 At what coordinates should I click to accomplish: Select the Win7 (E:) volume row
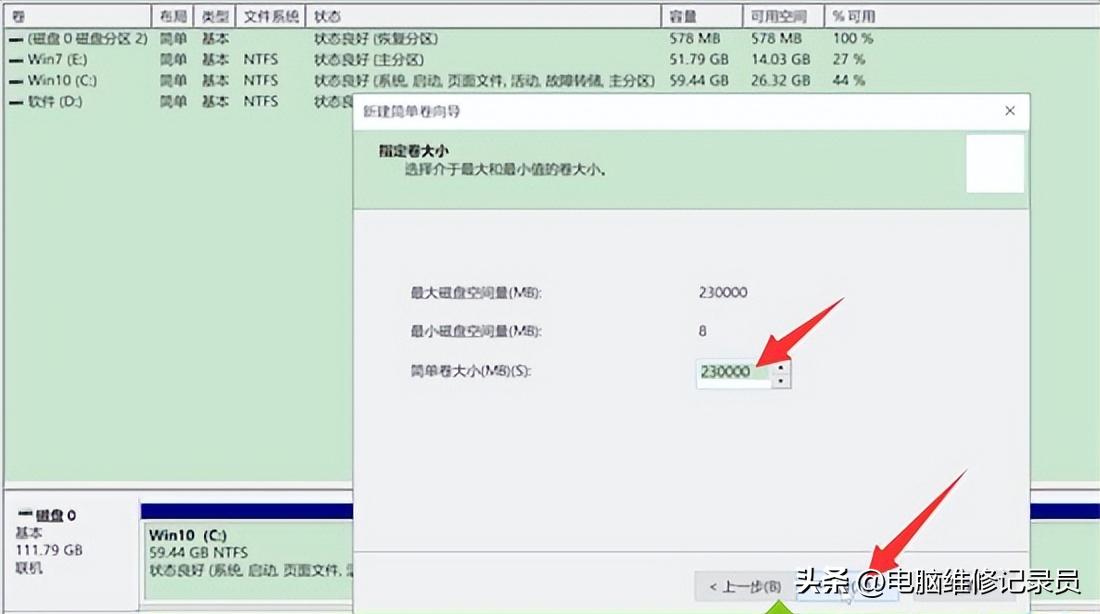(80, 59)
